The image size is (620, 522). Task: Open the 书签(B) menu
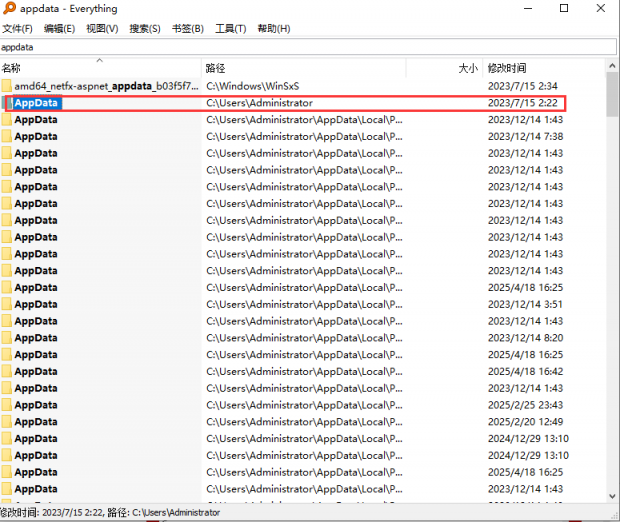(x=187, y=28)
